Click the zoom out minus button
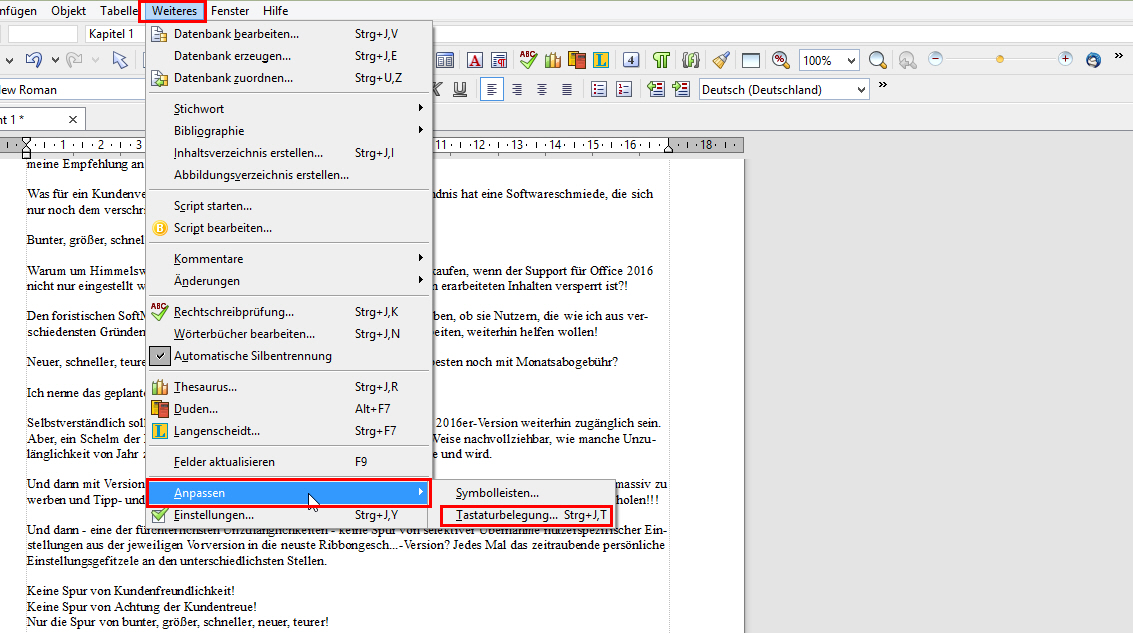This screenshot has height=633, width=1133. tap(935, 59)
